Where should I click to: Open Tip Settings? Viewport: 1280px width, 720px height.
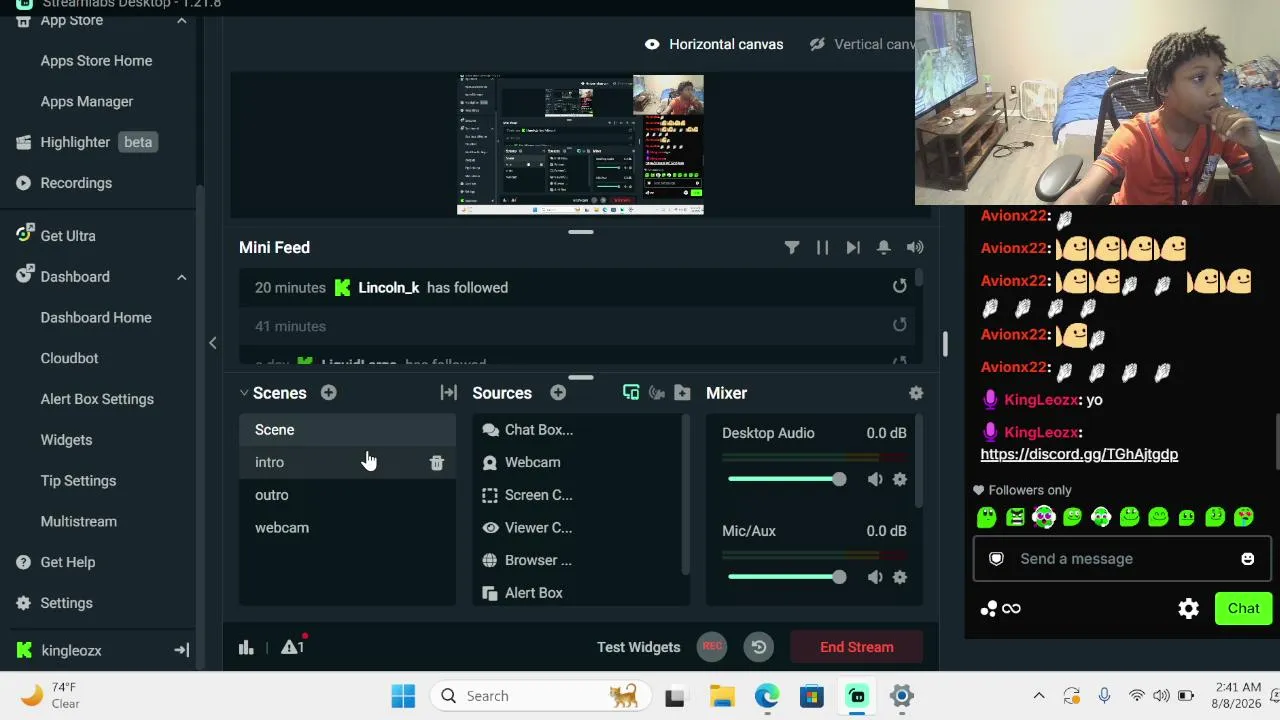(x=78, y=481)
